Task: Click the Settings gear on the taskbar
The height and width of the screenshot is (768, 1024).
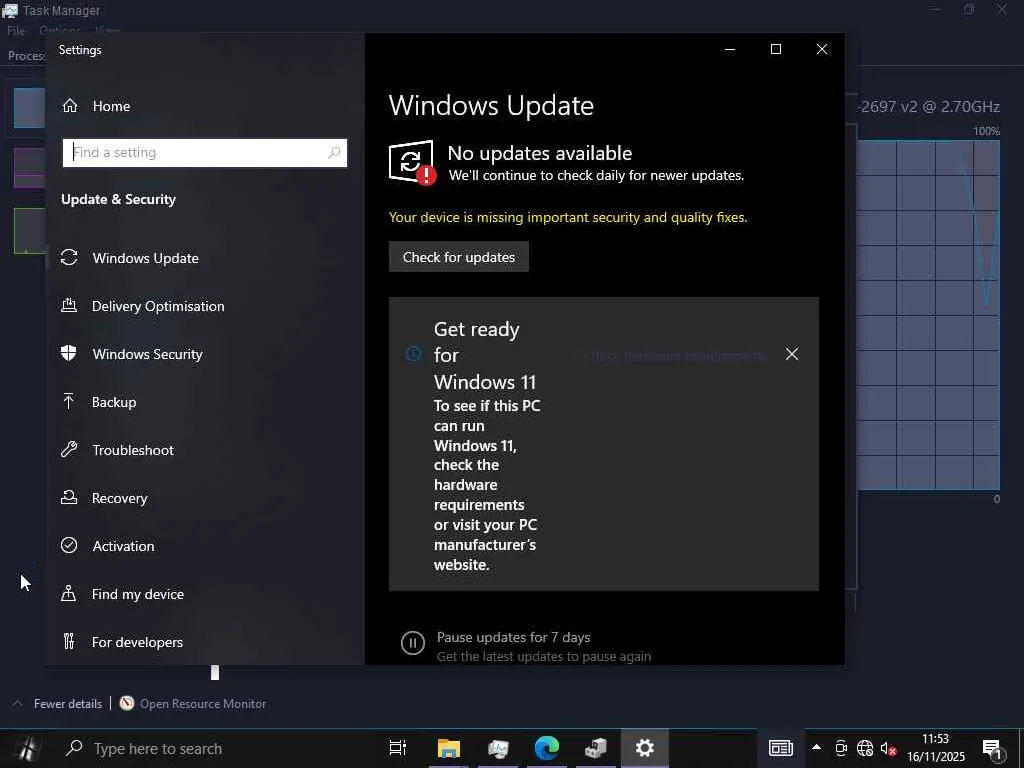Action: [x=645, y=748]
